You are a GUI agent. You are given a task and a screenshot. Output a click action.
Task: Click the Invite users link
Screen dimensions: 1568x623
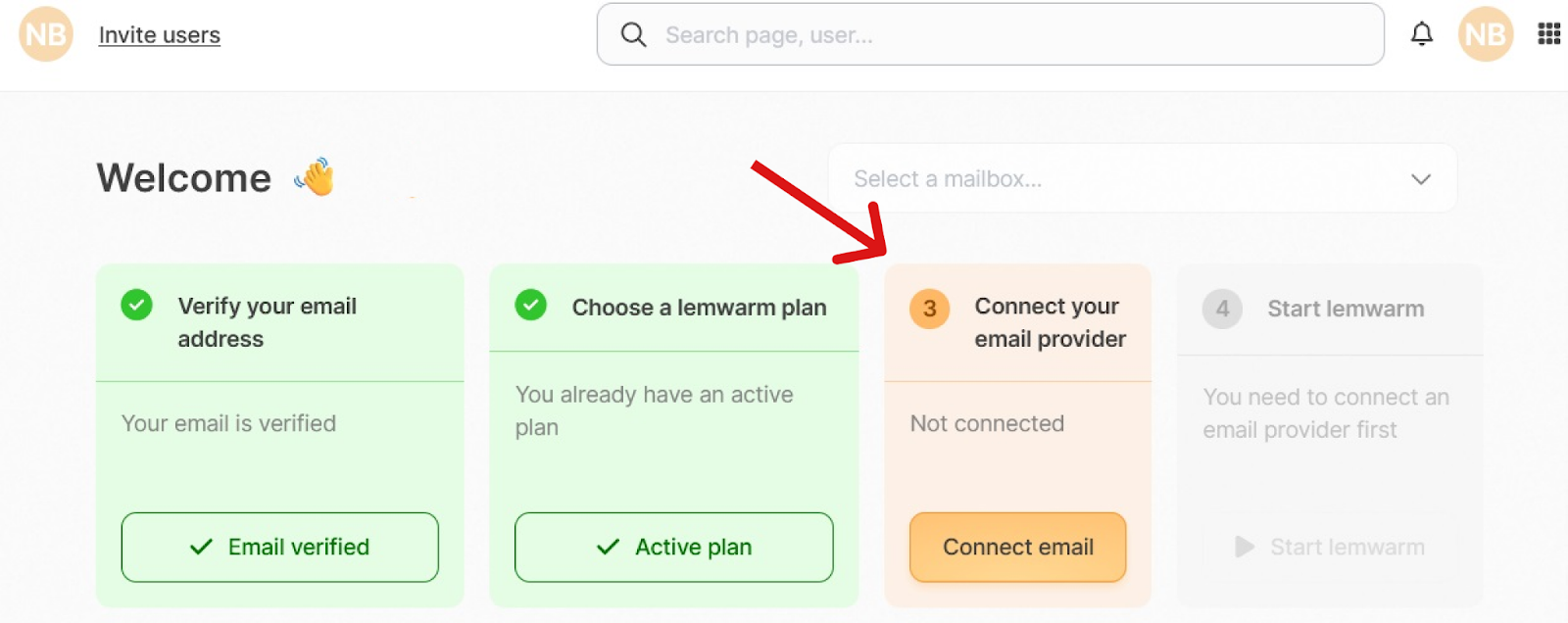pos(160,35)
